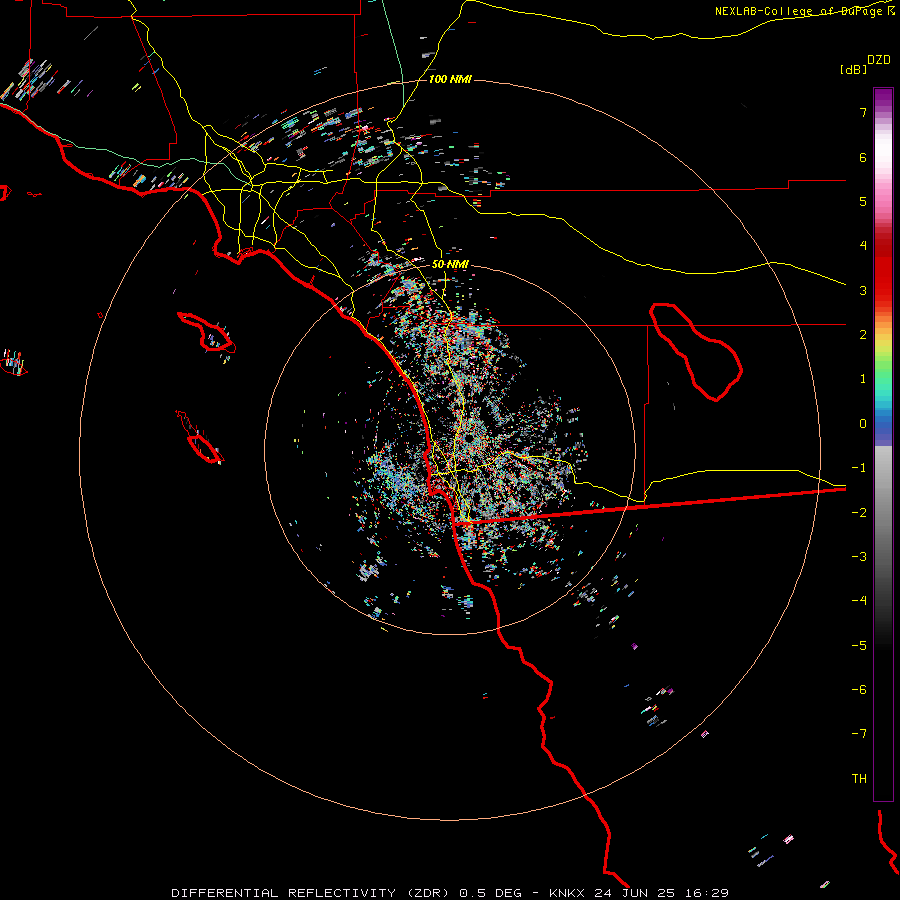Screen dimensions: 900x900
Task: Click the 0.5 DEG elevation label
Action: point(490,893)
